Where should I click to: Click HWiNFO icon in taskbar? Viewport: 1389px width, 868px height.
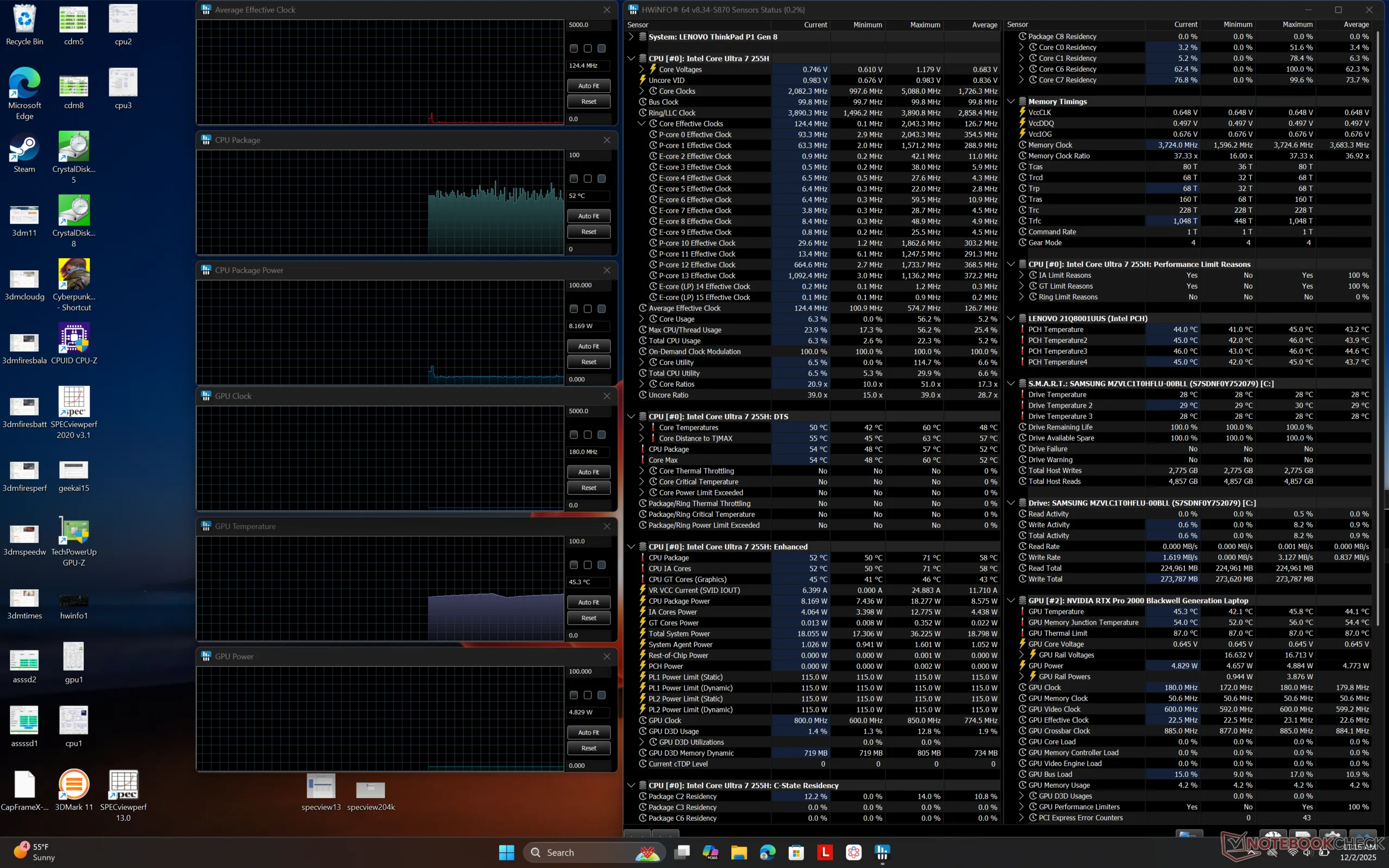click(x=882, y=852)
